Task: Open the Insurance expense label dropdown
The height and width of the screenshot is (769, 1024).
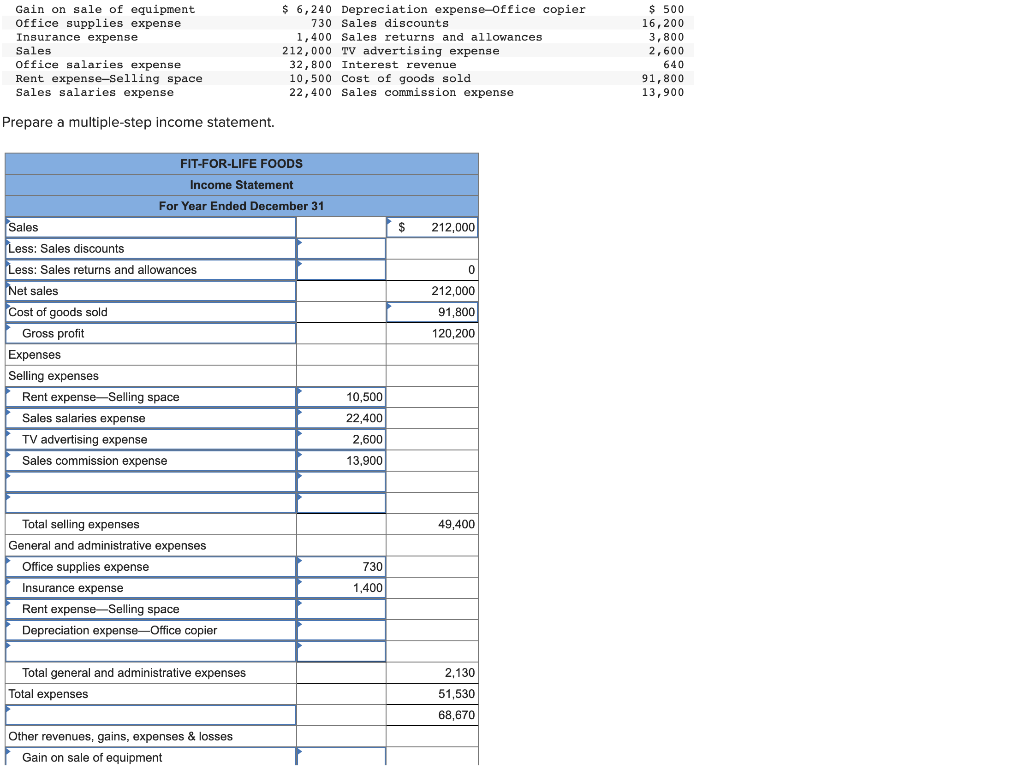Action: pos(150,588)
